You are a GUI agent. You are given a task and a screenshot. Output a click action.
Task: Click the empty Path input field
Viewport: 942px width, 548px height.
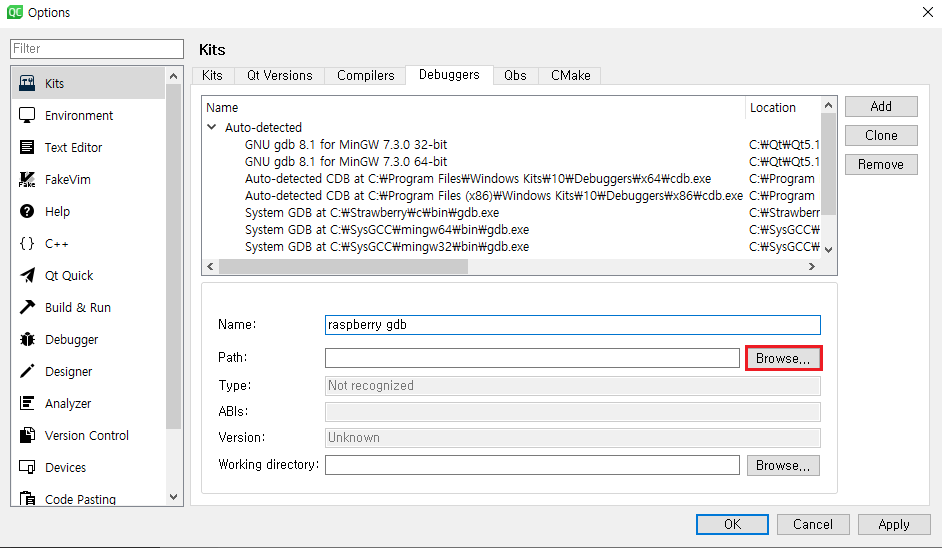(x=532, y=358)
